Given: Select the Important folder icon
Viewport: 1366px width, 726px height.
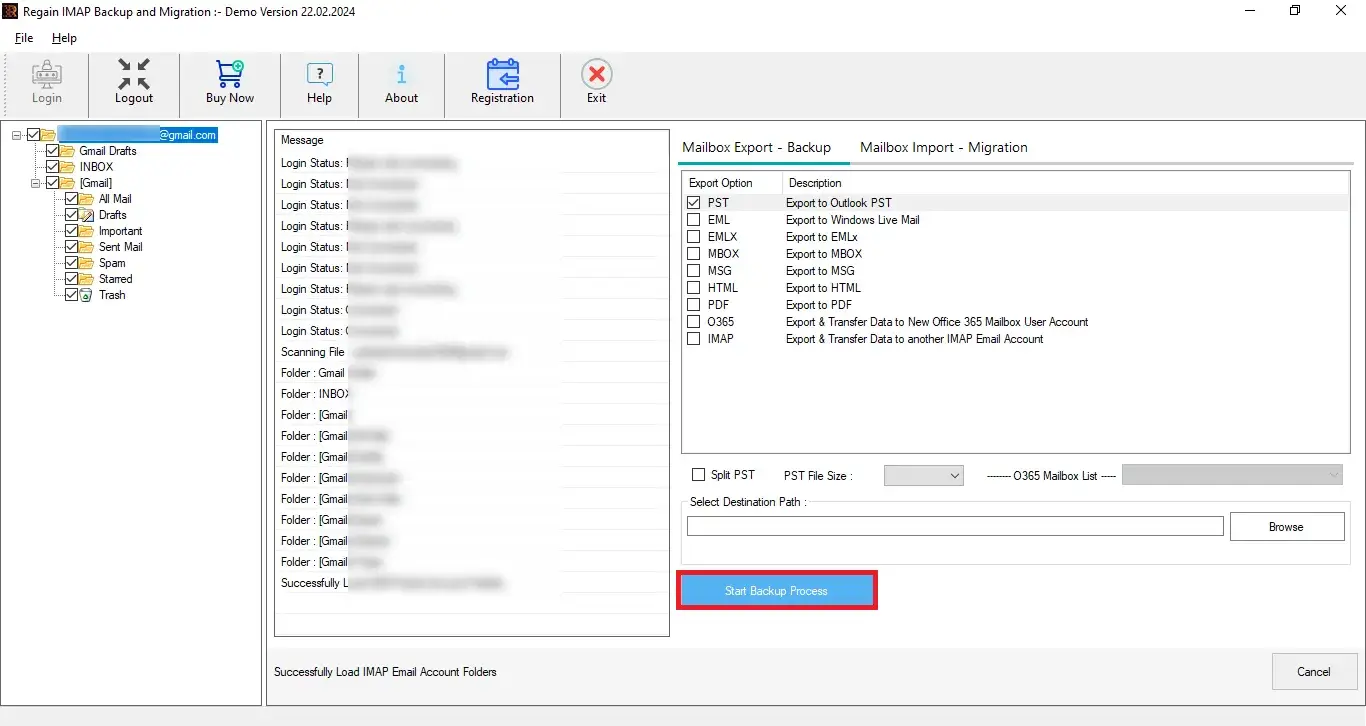Looking at the screenshot, I should coord(87,231).
